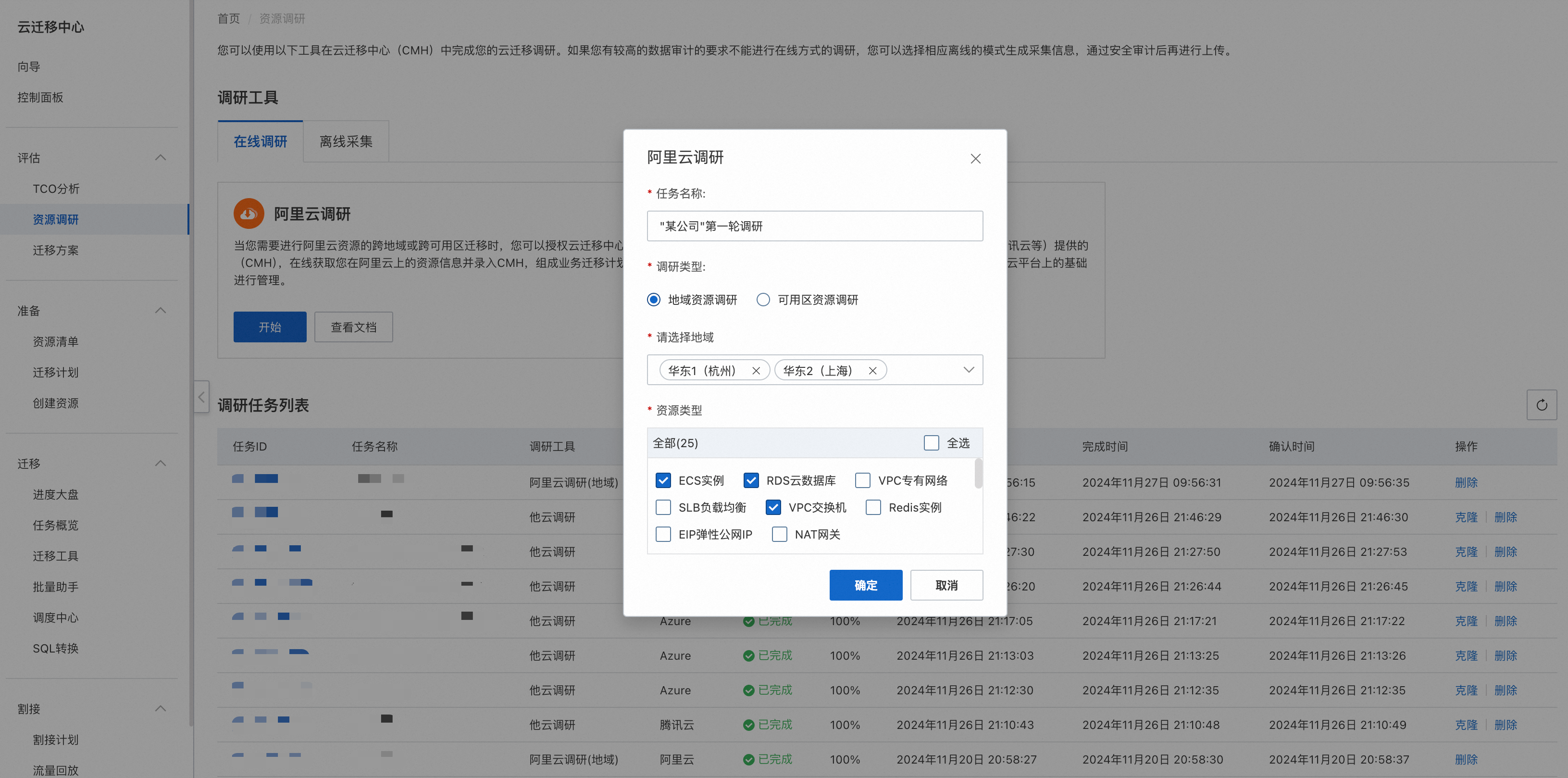Screen dimensions: 1568x778
Task: Remove the 华东1（杭州） region tag
Action: pos(755,370)
